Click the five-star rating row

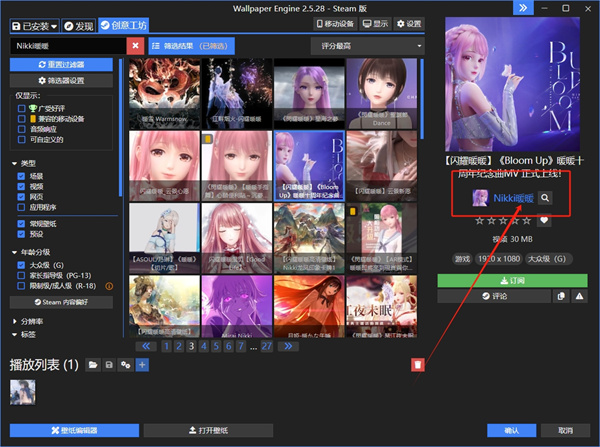pyautogui.click(x=503, y=220)
